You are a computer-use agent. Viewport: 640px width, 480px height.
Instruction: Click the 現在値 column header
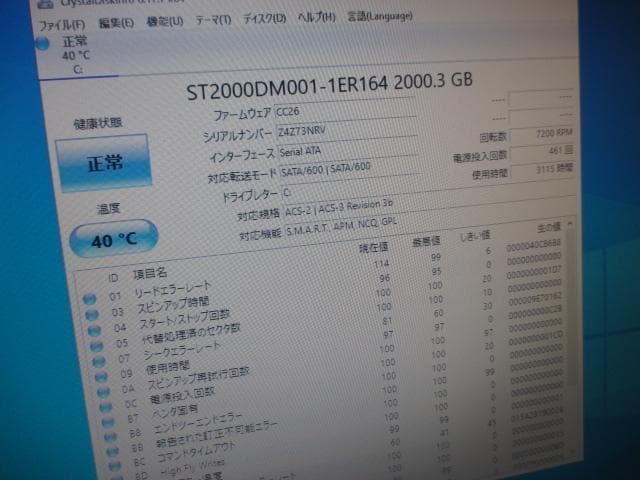373,247
